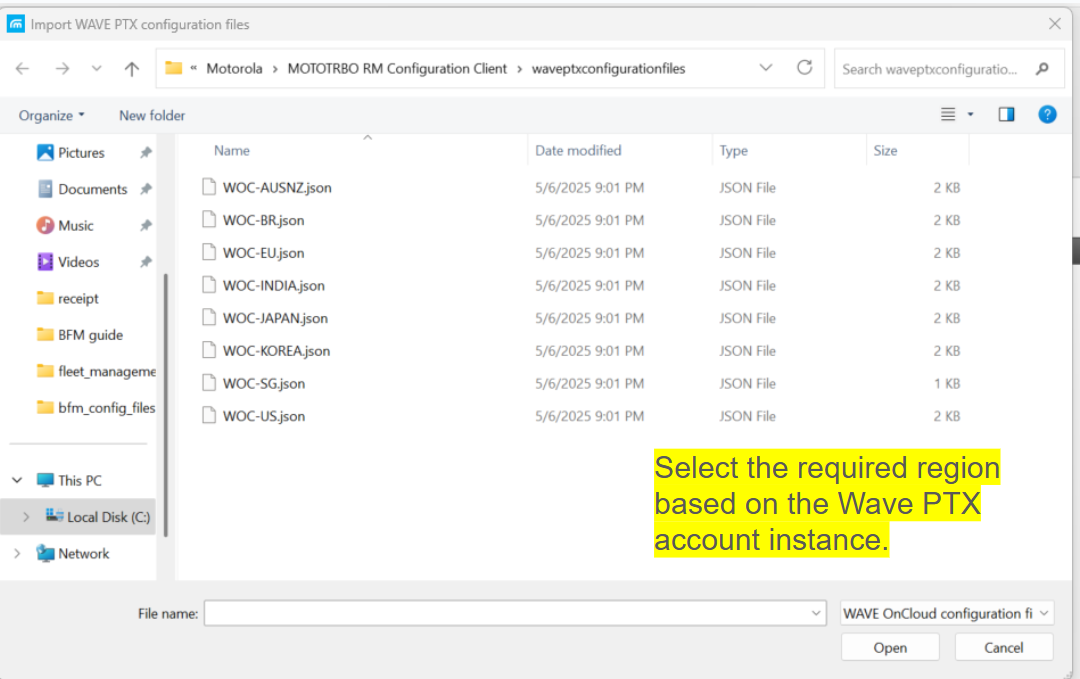Sort files by Date modified column
1080x679 pixels.
(578, 150)
